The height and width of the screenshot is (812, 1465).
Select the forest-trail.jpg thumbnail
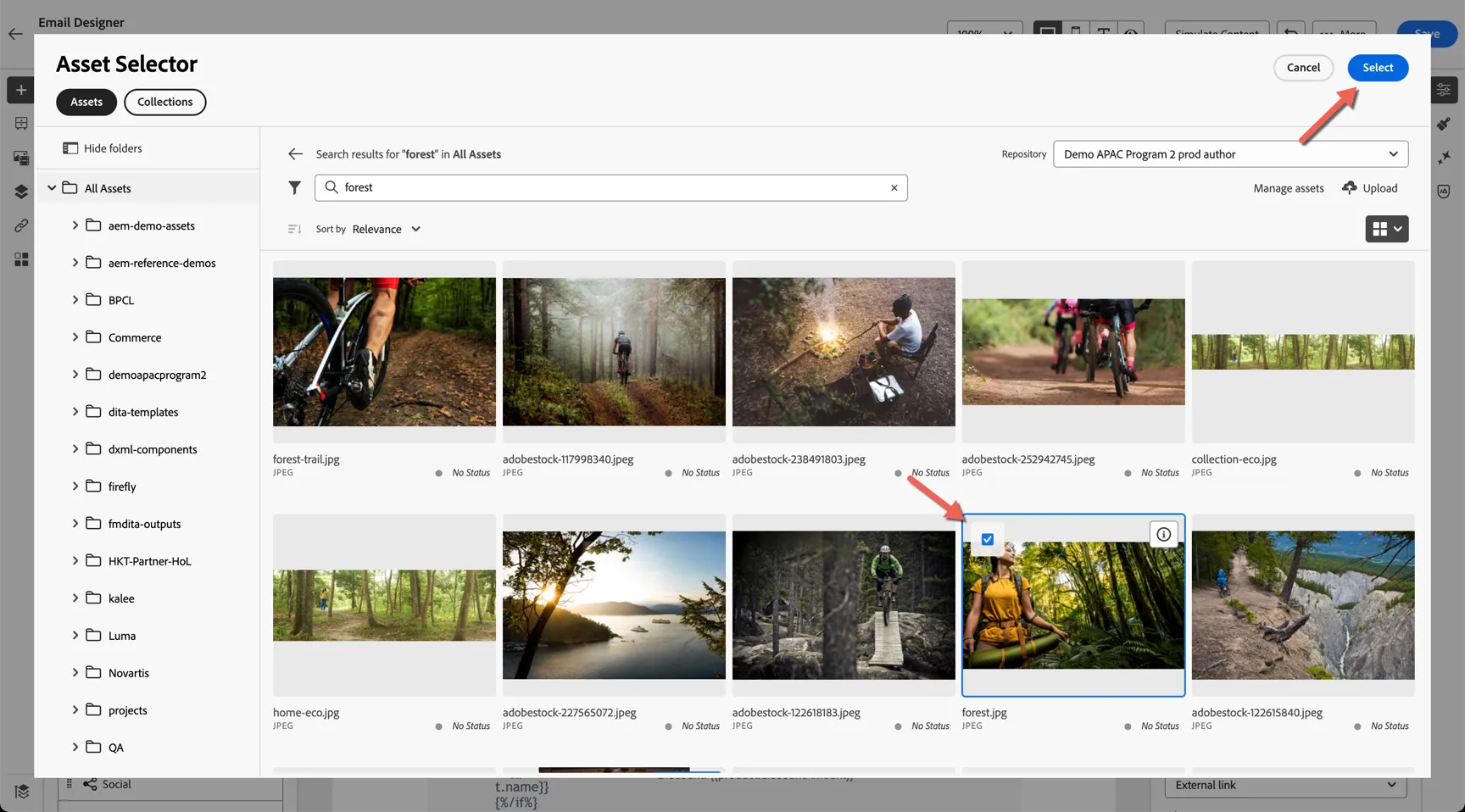pyautogui.click(x=384, y=352)
